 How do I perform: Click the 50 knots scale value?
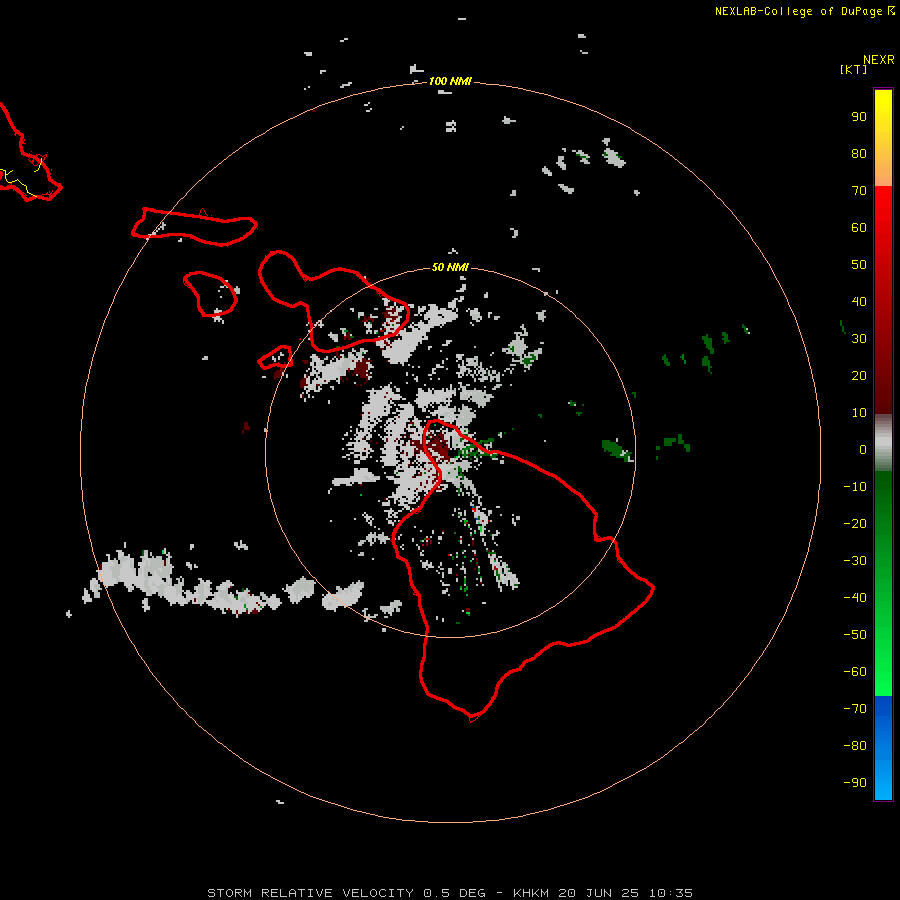(859, 265)
